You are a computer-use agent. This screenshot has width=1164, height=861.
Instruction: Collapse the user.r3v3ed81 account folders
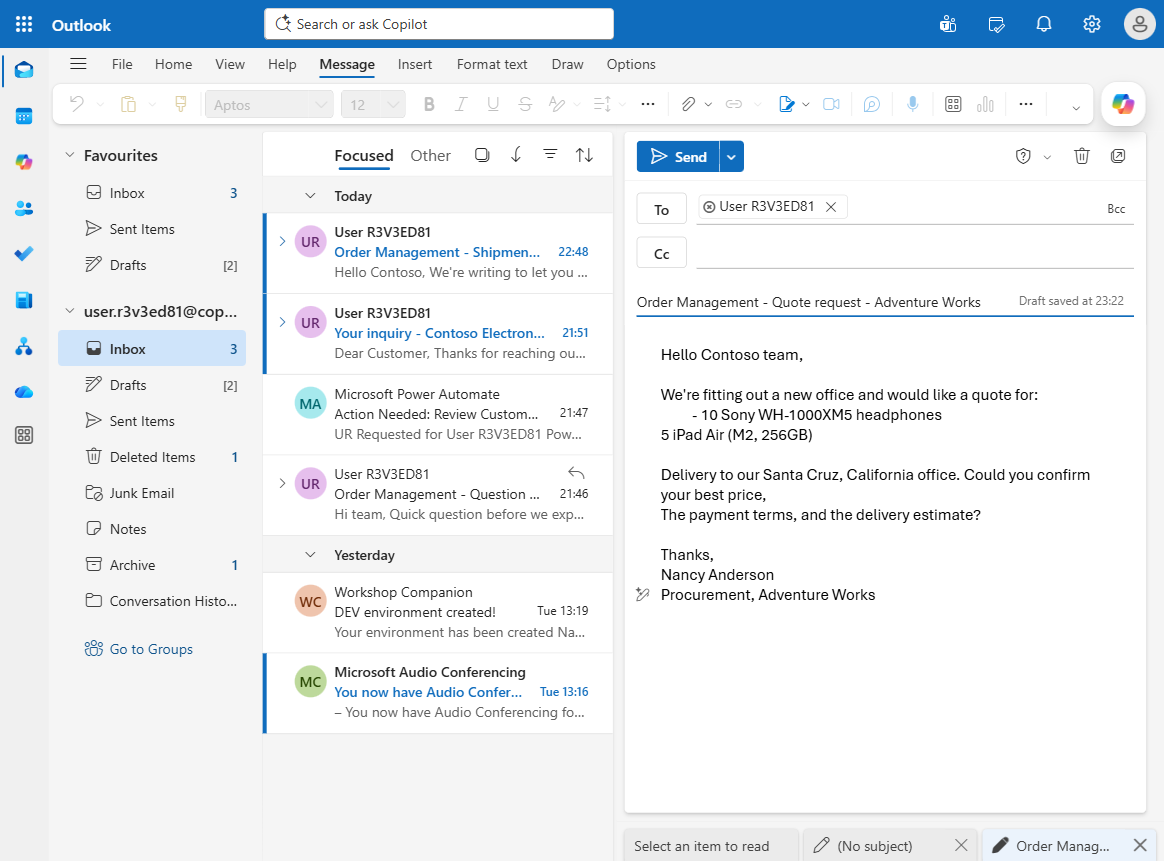point(70,311)
